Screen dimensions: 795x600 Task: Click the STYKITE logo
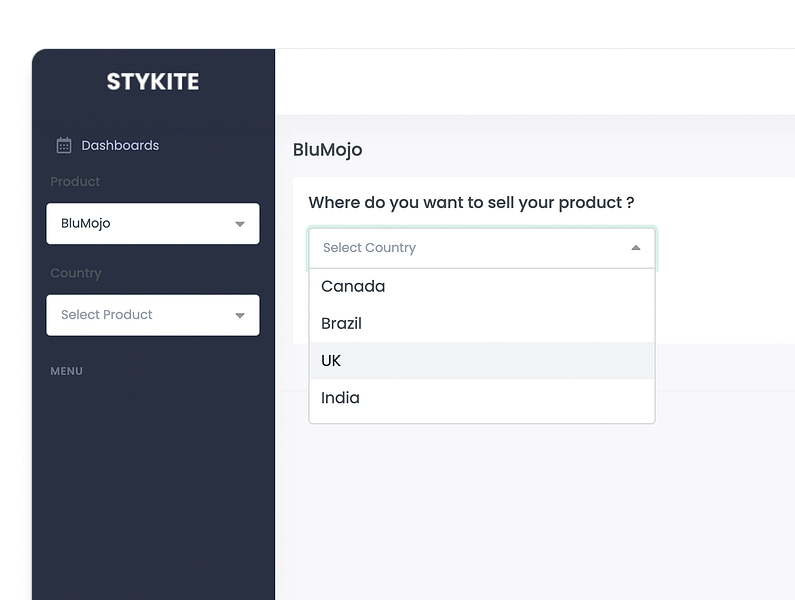[x=153, y=82]
